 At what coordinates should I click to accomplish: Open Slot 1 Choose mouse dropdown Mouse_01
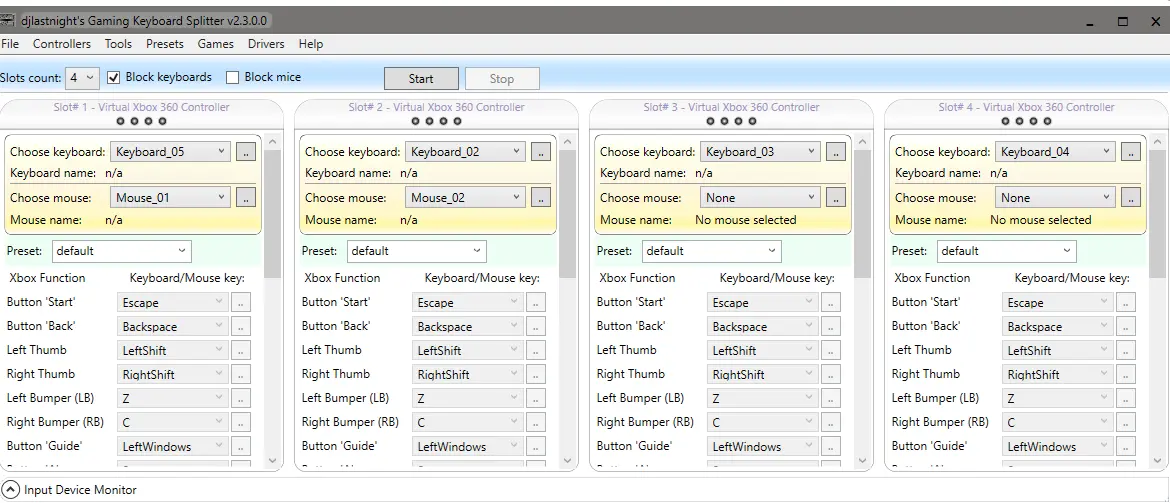click(170, 198)
